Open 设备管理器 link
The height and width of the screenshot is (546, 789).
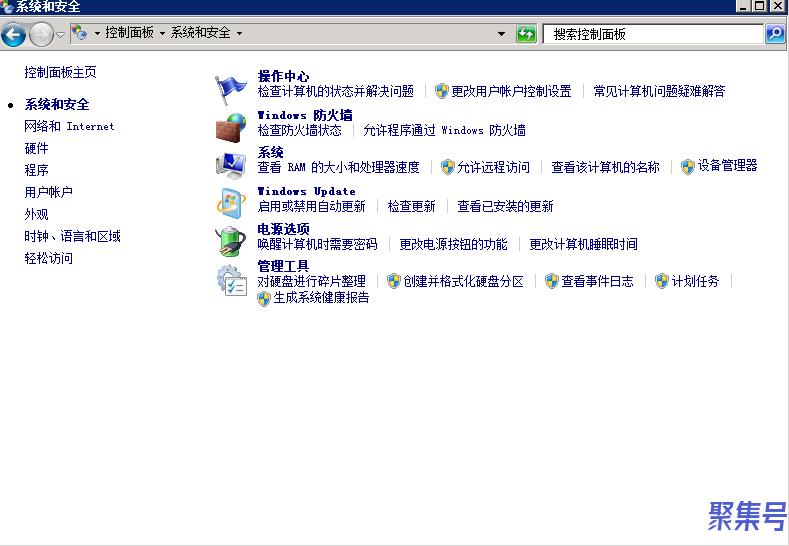[727, 166]
